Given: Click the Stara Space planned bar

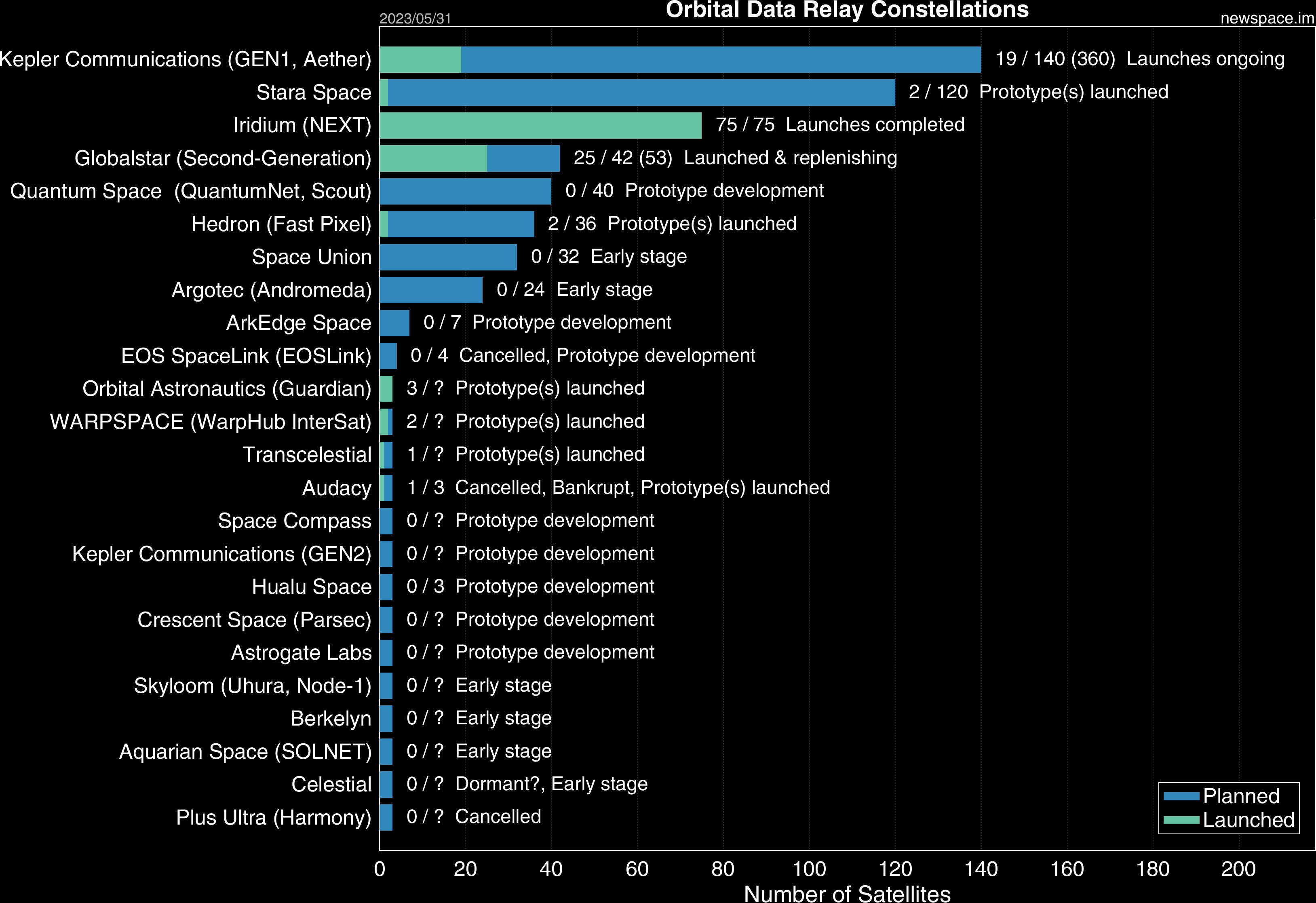Looking at the screenshot, I should tap(641, 92).
